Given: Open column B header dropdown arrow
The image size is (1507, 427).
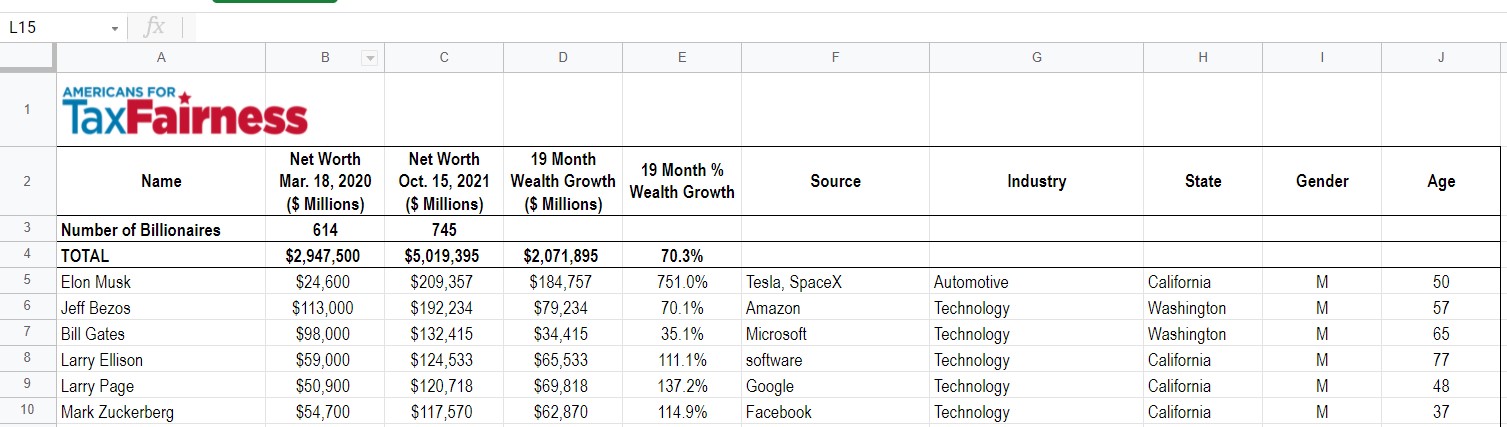Looking at the screenshot, I should pos(369,59).
